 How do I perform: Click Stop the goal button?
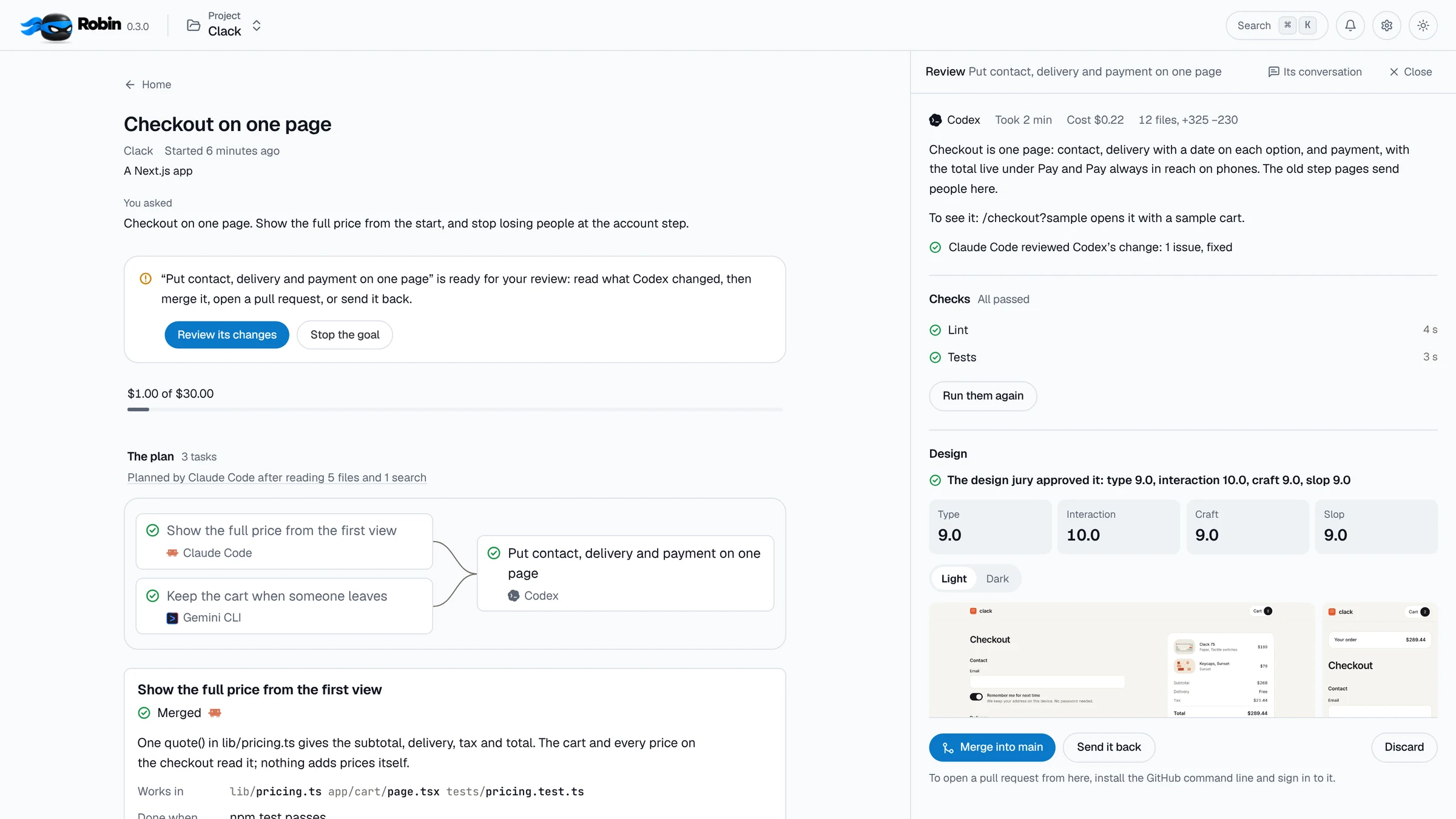[345, 334]
